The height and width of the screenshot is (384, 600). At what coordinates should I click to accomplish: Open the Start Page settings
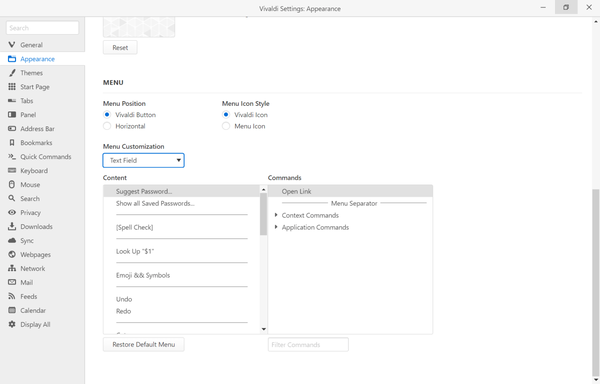pyautogui.click(x=42, y=87)
